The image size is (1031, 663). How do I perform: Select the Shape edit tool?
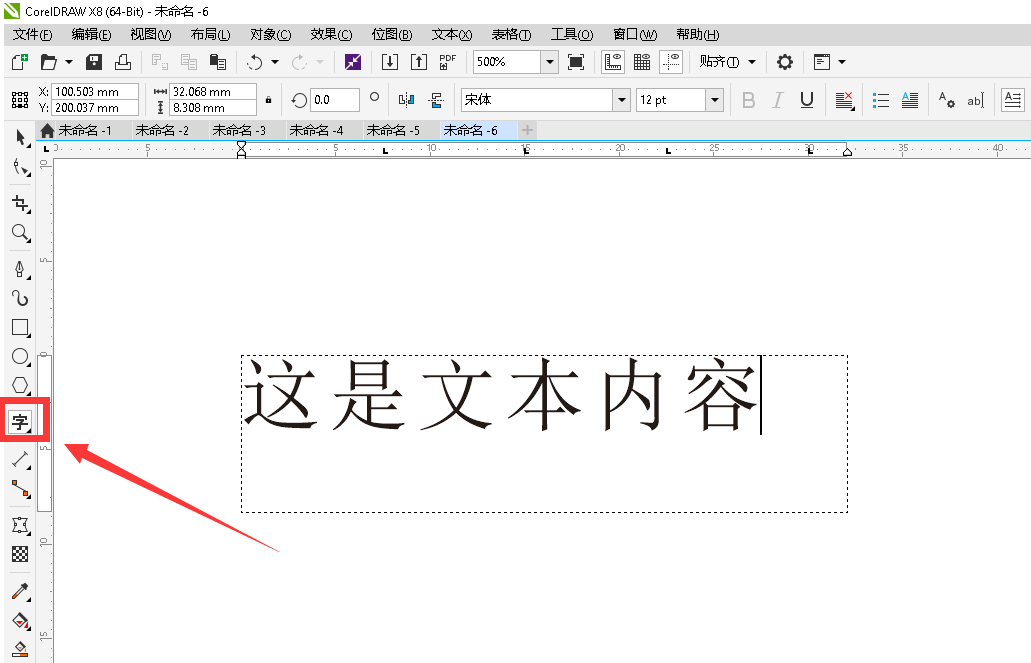(x=20, y=167)
